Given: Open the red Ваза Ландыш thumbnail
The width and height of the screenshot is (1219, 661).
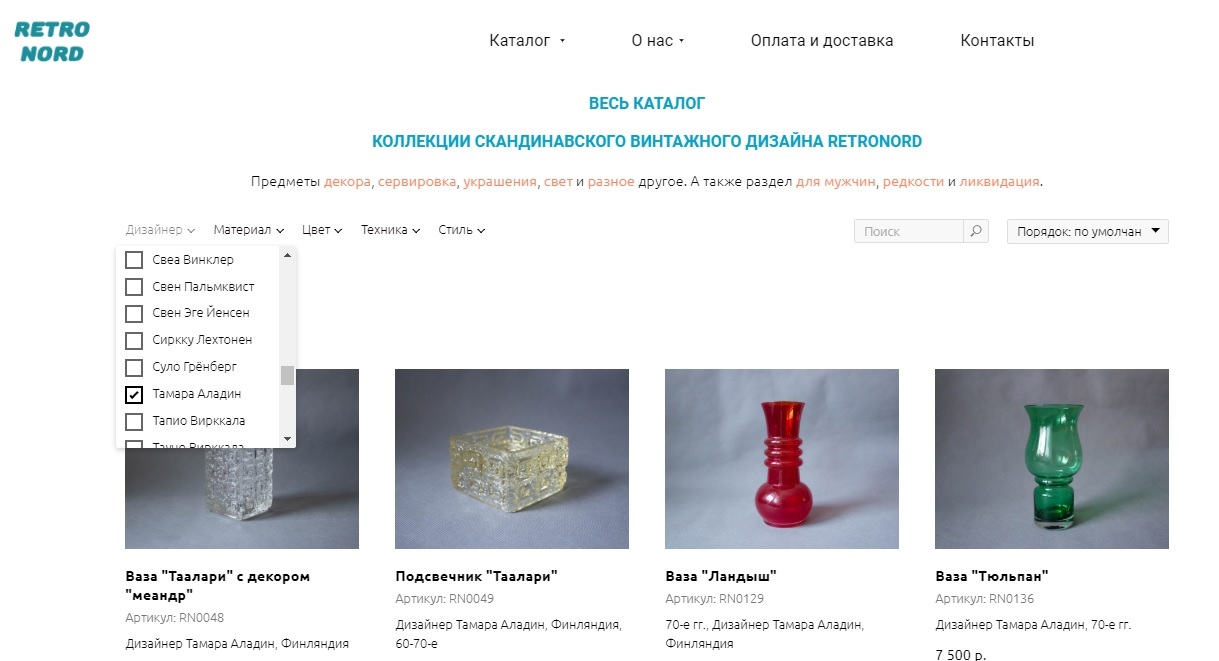Looking at the screenshot, I should (x=782, y=459).
